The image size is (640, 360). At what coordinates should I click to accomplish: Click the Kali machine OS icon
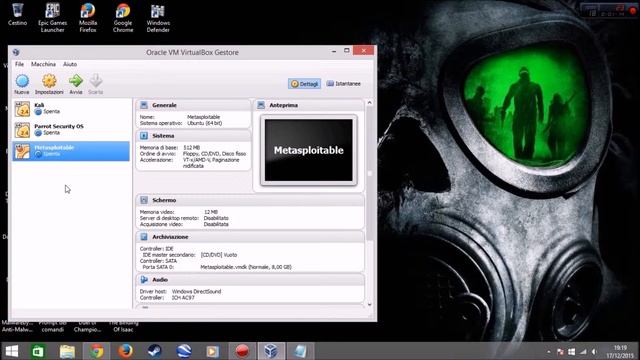tap(22, 109)
